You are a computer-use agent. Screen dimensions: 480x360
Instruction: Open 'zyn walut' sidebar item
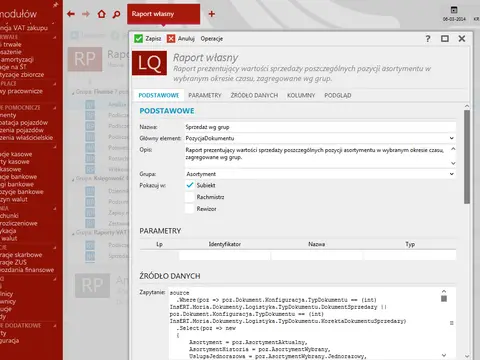[14, 199]
